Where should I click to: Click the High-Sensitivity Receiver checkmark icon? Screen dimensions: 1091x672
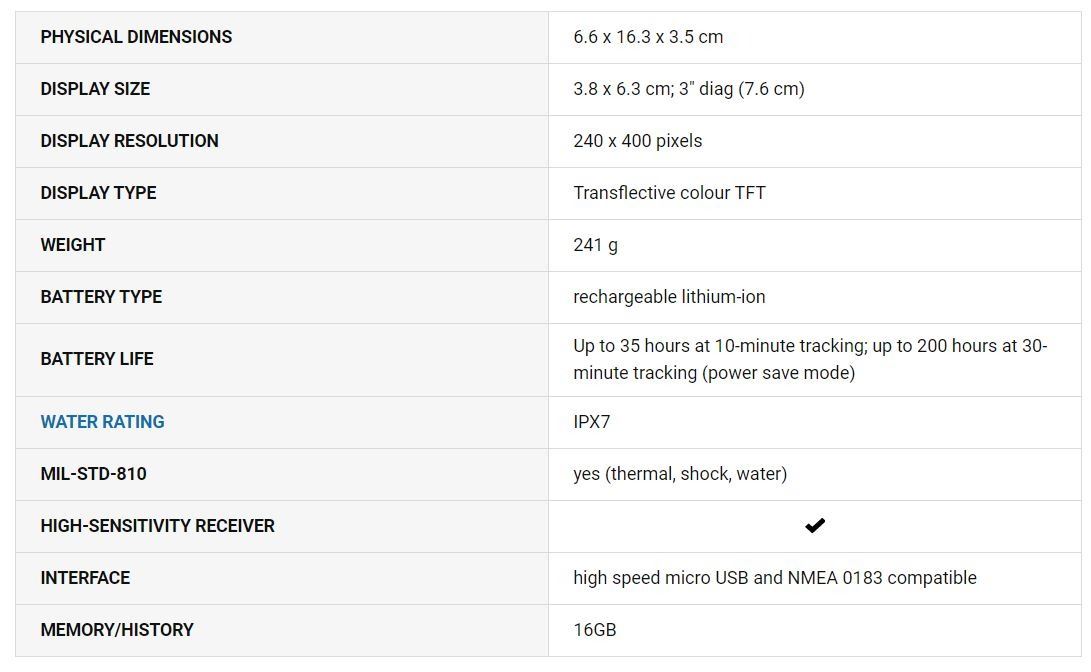tap(815, 526)
